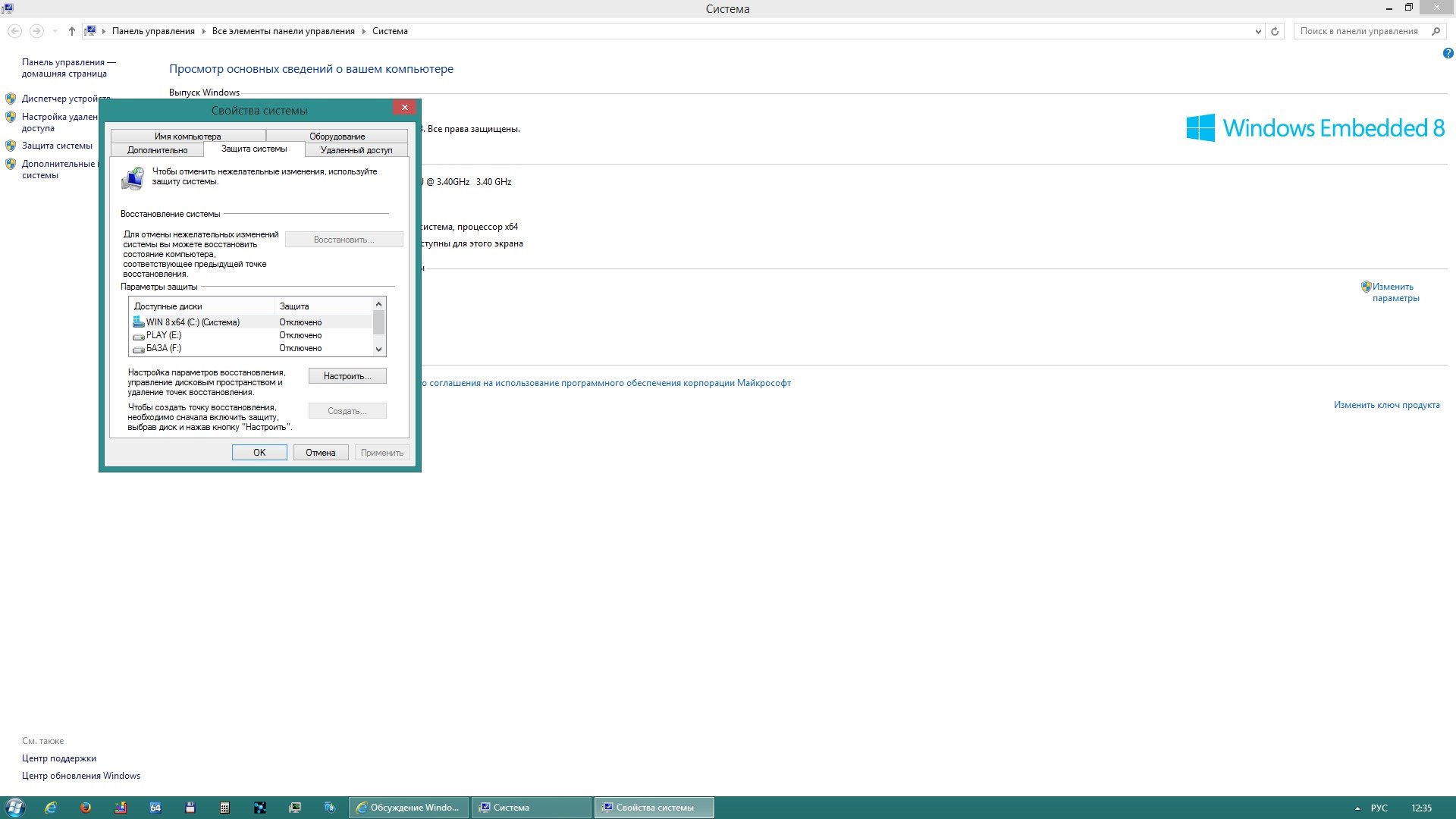
Task: Select 'PLAY (E:)' drive row
Action: (252, 335)
